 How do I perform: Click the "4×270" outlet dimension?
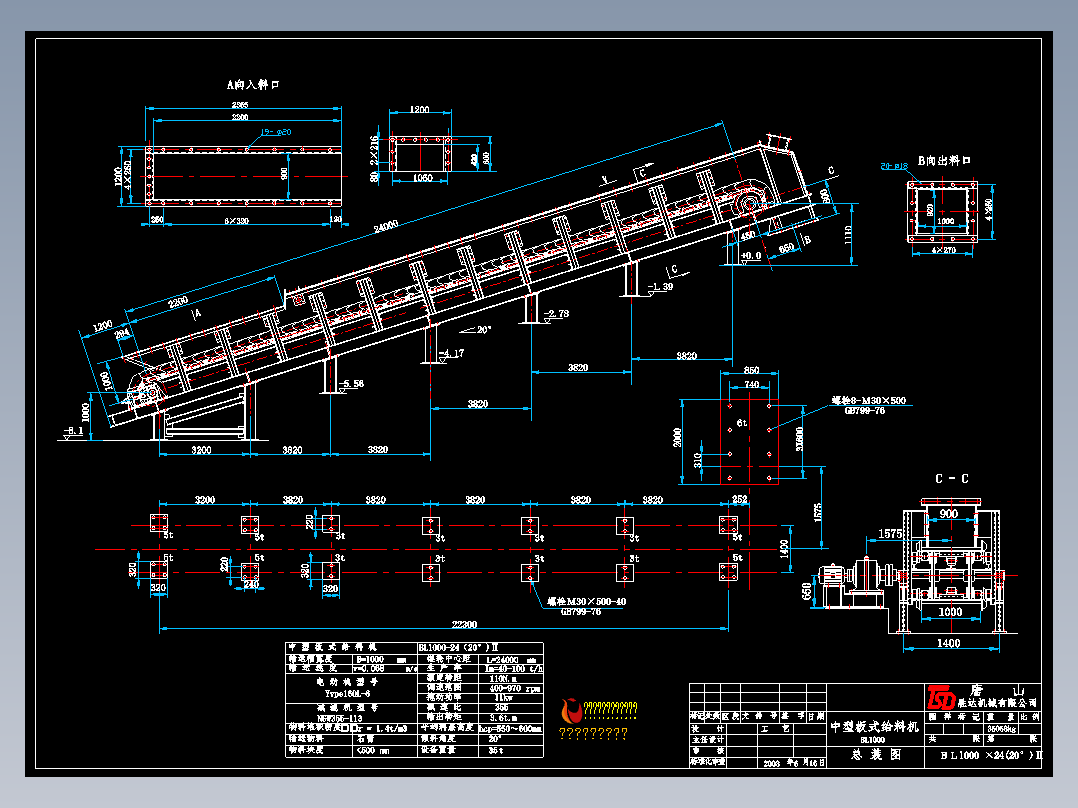tap(943, 250)
